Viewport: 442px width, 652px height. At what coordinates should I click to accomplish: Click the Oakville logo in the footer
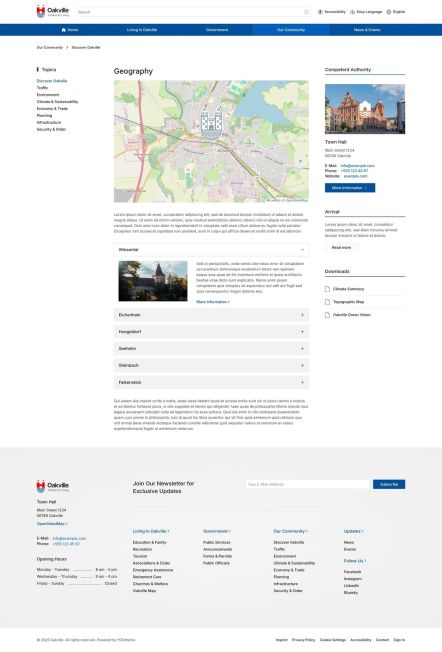click(53, 487)
